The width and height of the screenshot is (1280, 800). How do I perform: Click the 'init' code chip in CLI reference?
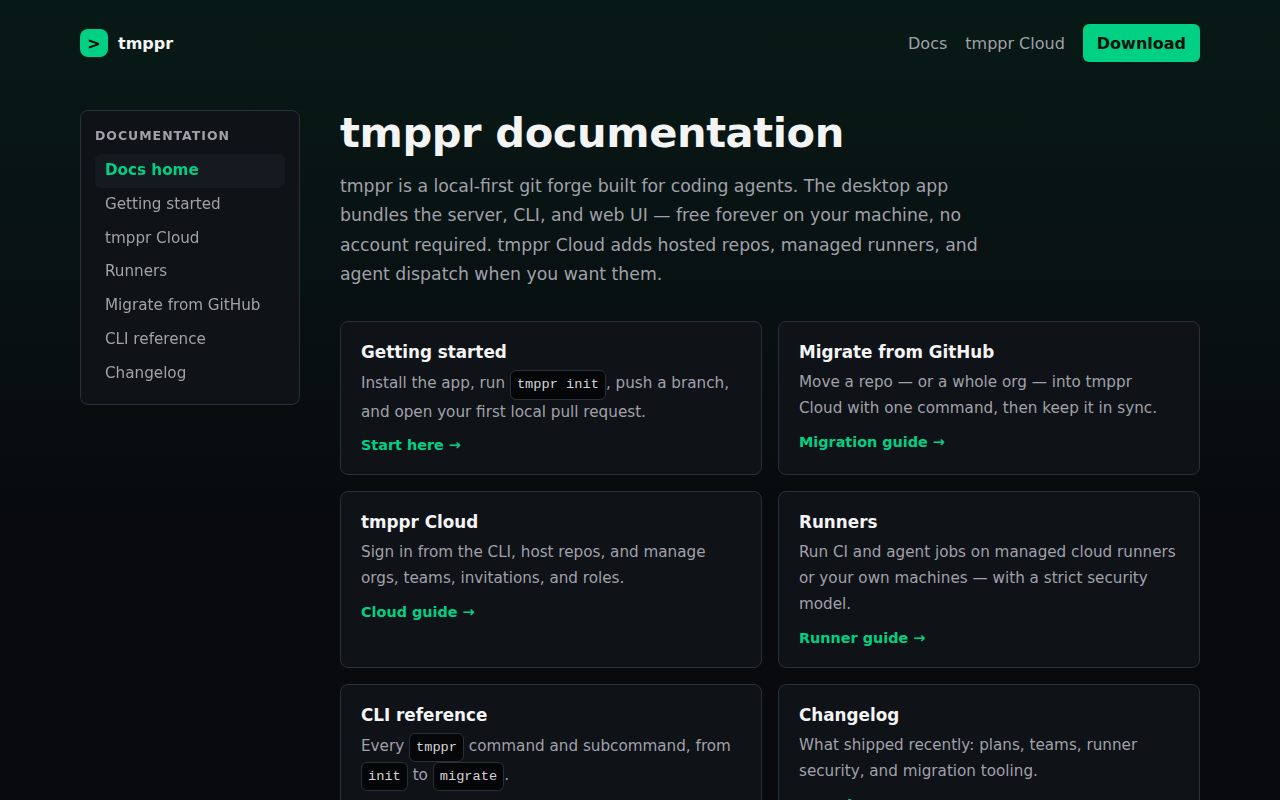coord(384,776)
